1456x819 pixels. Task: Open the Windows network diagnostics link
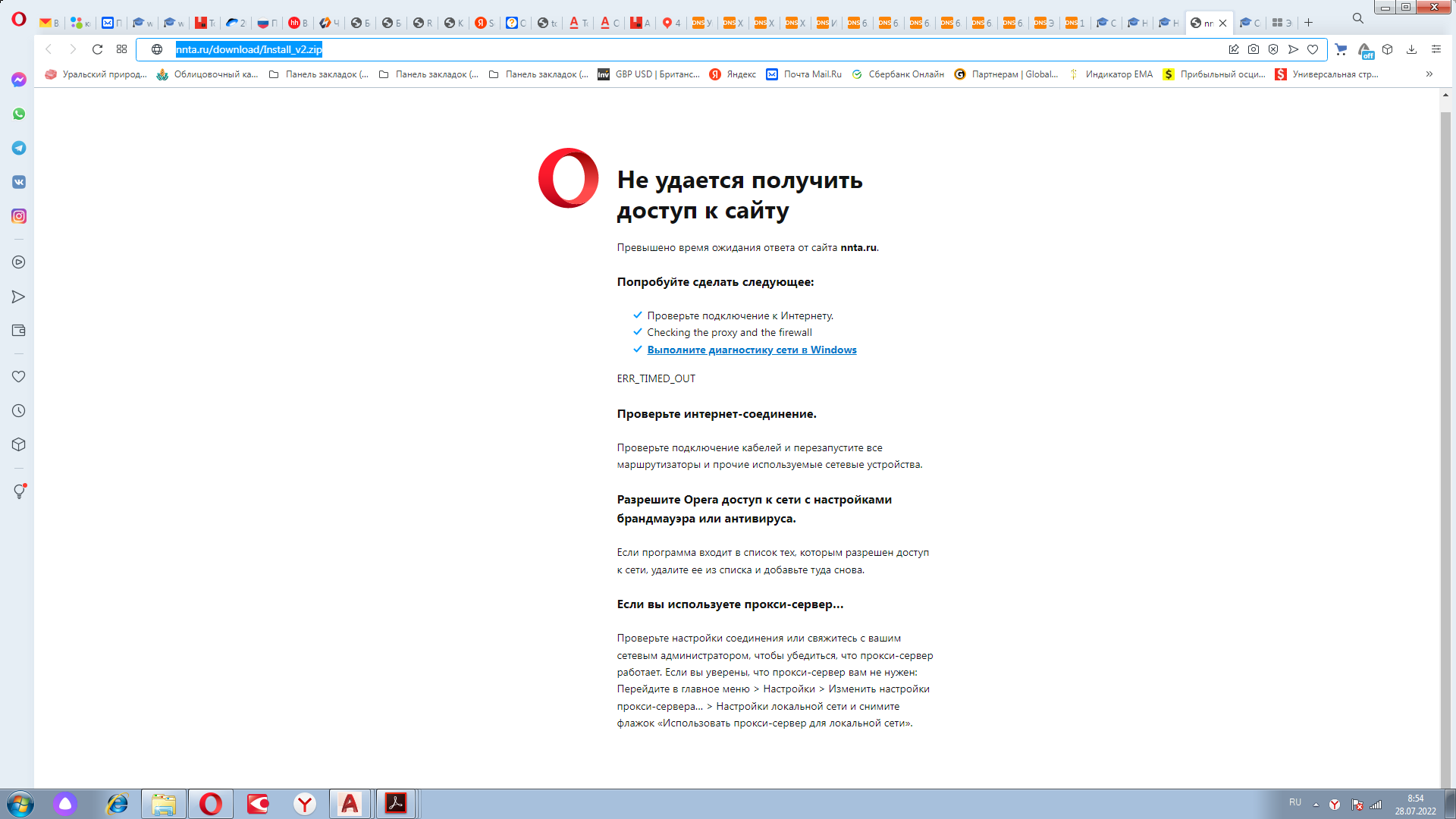click(752, 350)
